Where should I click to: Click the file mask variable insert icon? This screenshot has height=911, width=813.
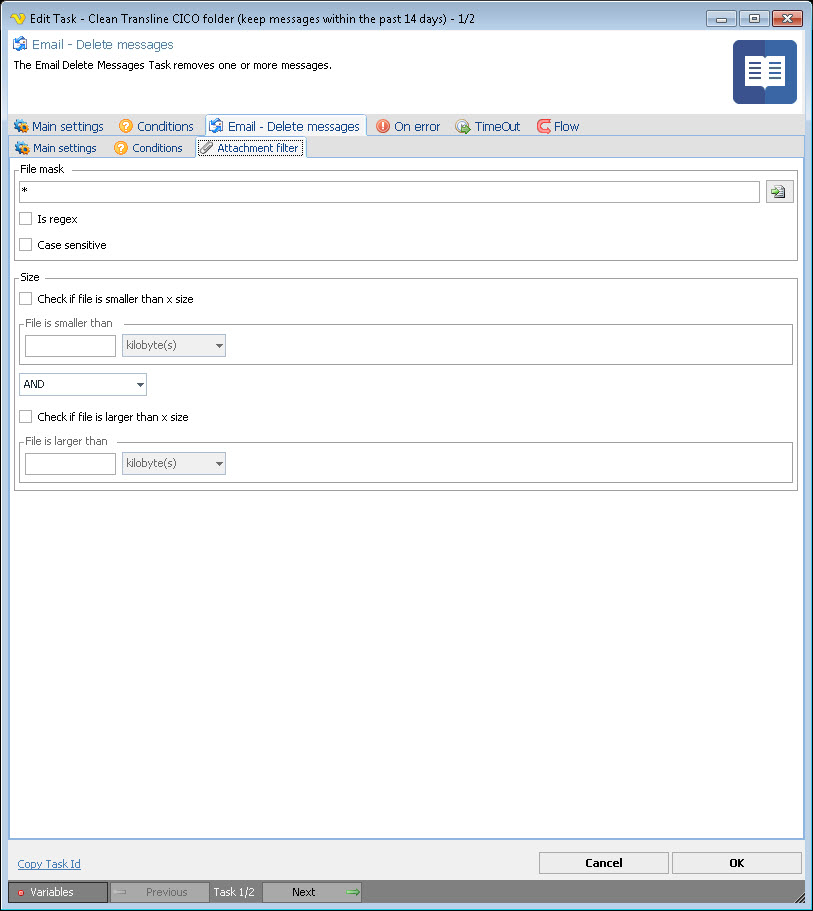pyautogui.click(x=779, y=192)
